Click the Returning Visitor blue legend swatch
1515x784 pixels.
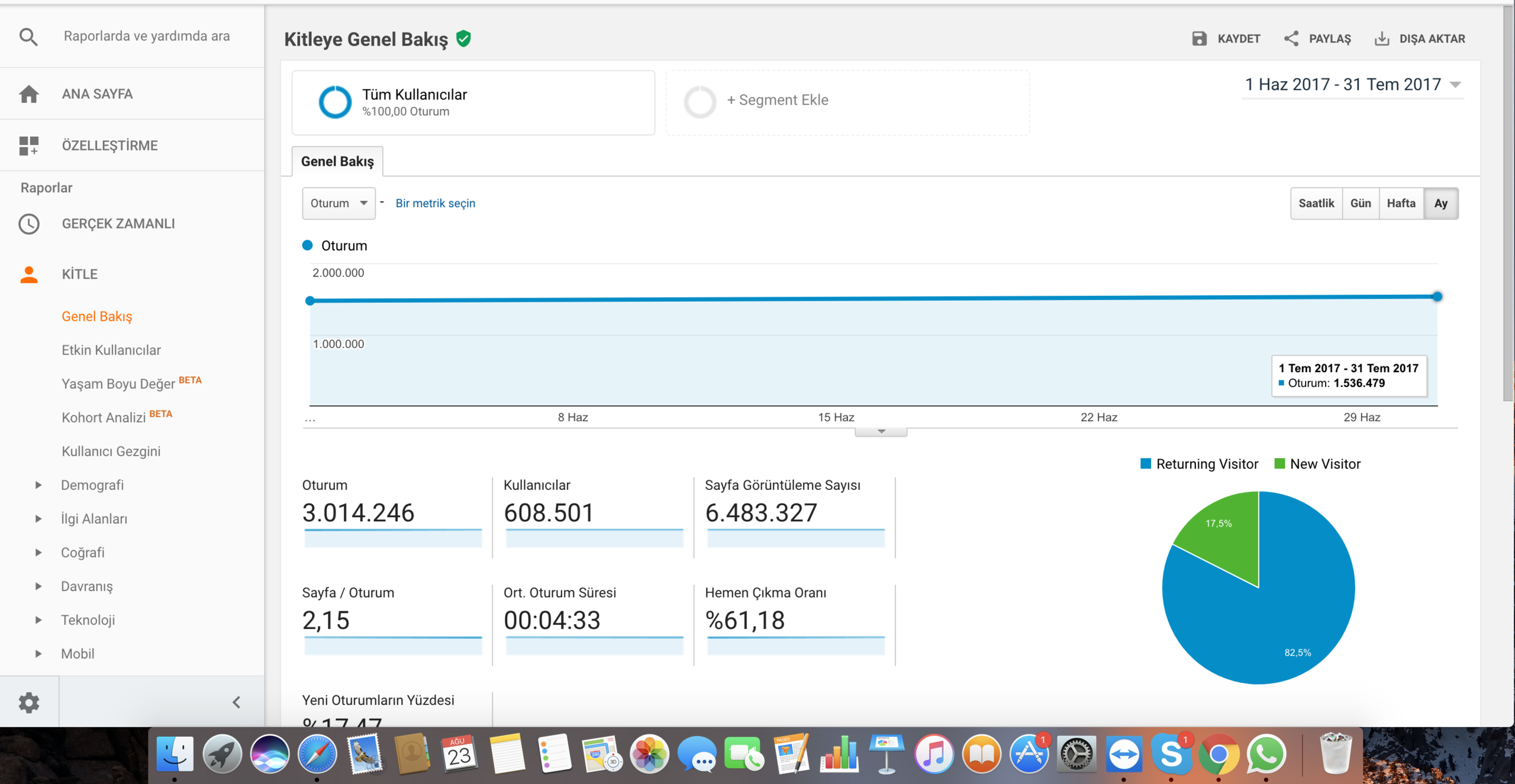click(1146, 464)
